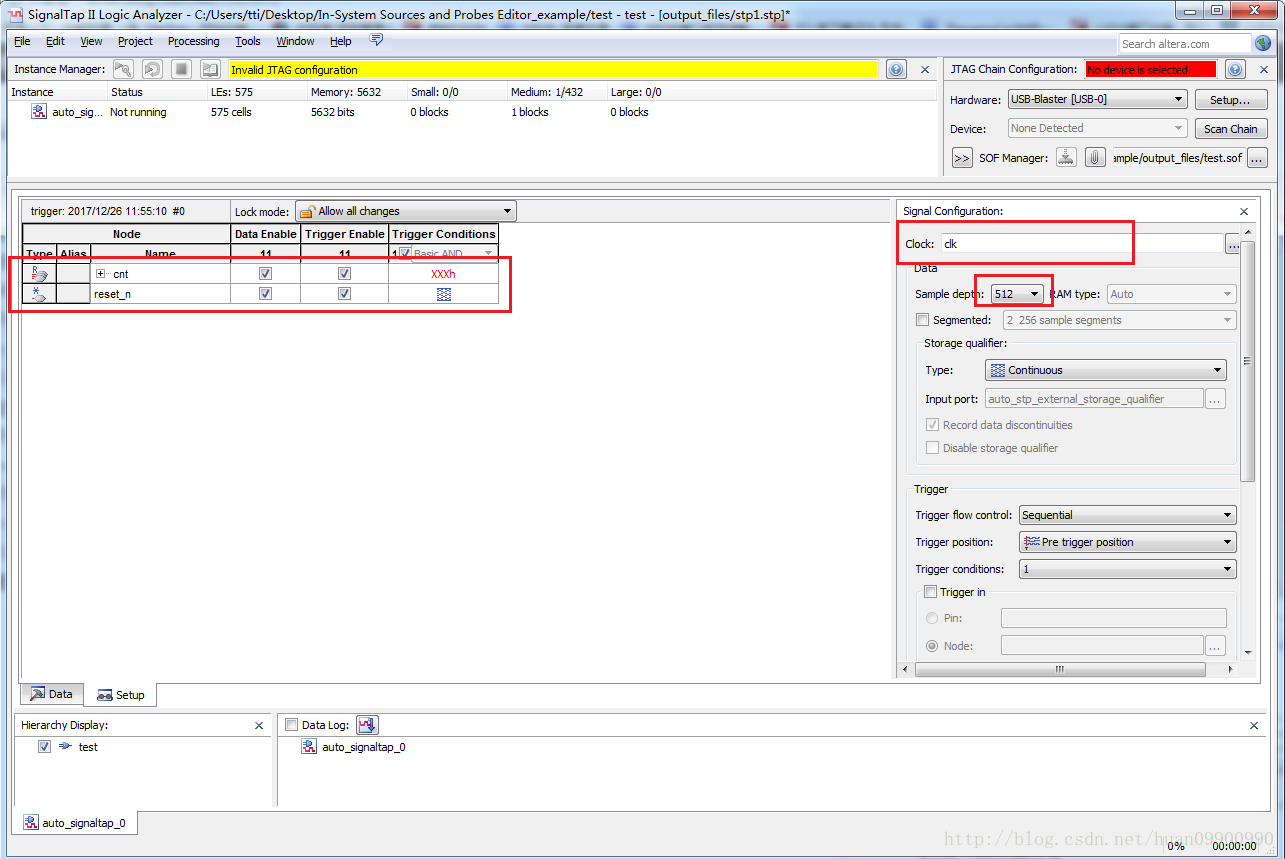1285x859 pixels.
Task: Toggle Data Enable checkbox for cnt
Action: tap(265, 273)
